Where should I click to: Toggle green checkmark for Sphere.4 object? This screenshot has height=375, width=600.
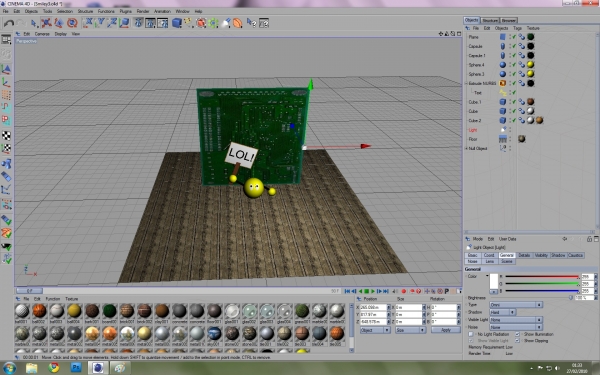point(514,65)
